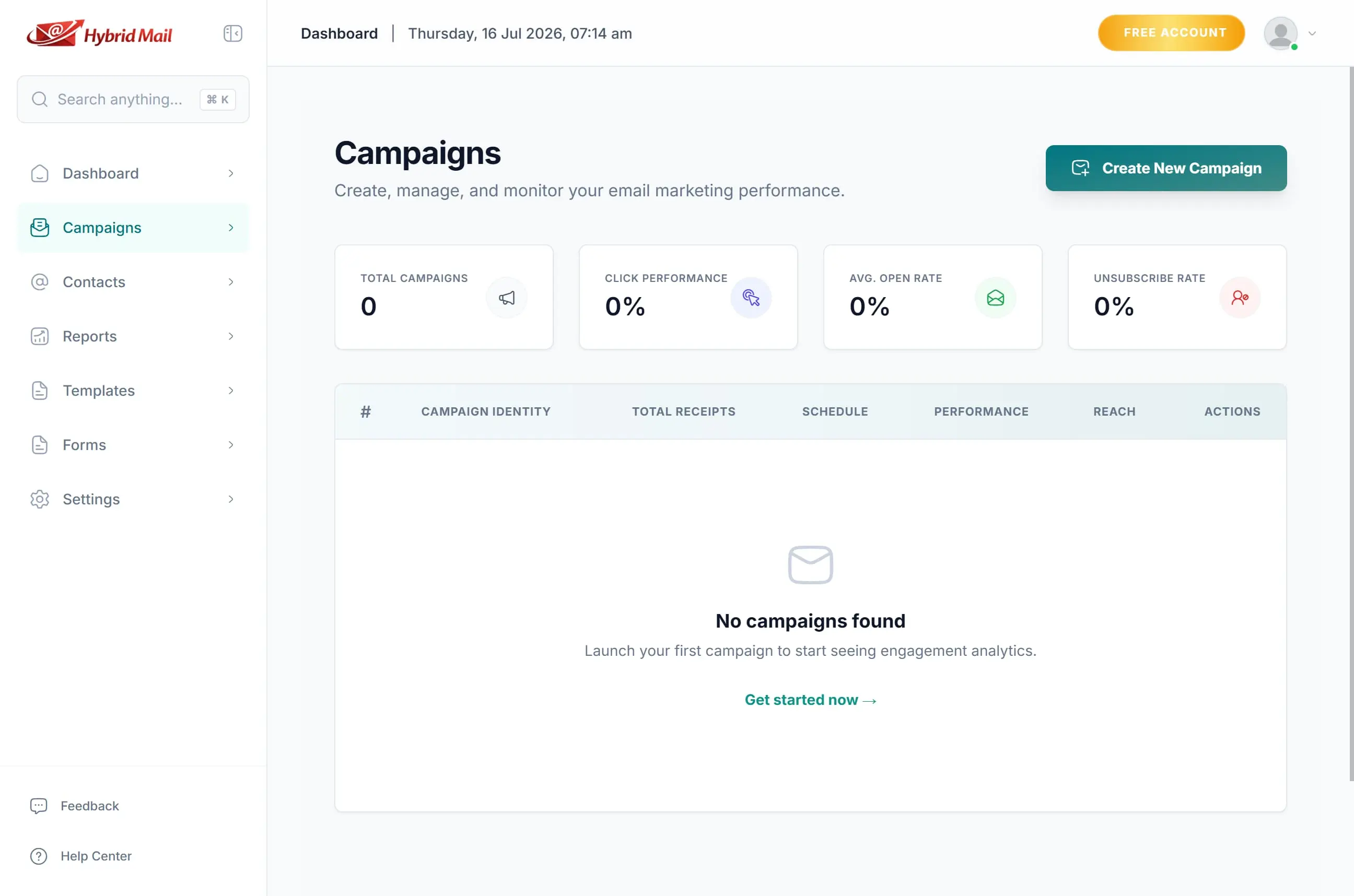The height and width of the screenshot is (896, 1354).
Task: Open Templates in the sidebar
Action: (x=133, y=390)
